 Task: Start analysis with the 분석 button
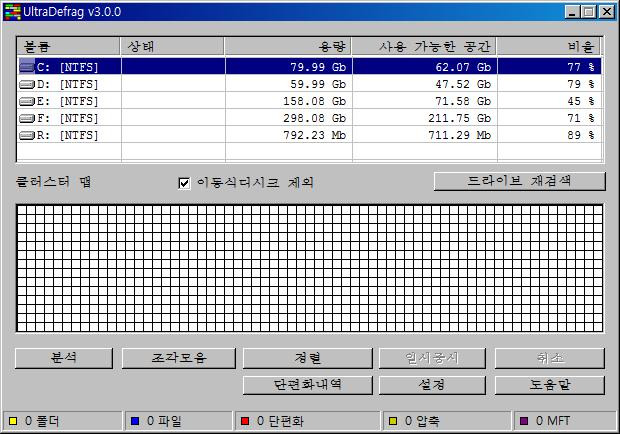click(x=64, y=358)
